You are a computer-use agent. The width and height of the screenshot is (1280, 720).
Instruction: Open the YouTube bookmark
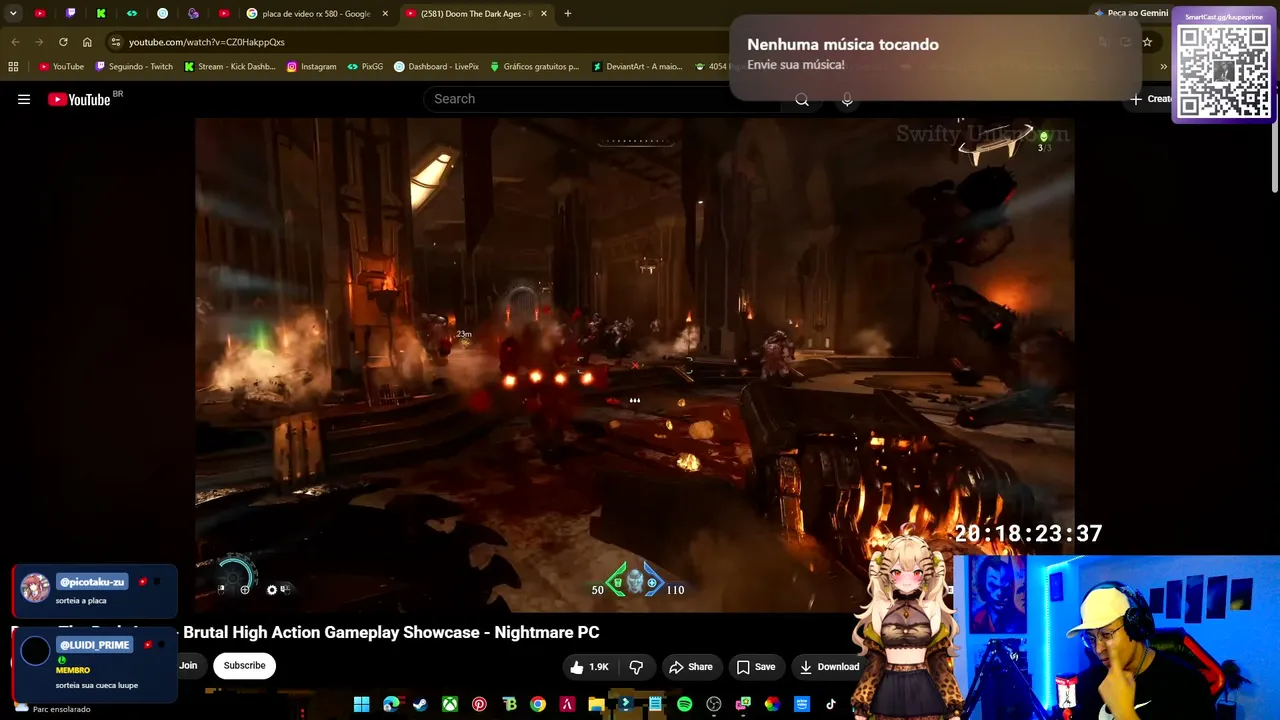61,67
